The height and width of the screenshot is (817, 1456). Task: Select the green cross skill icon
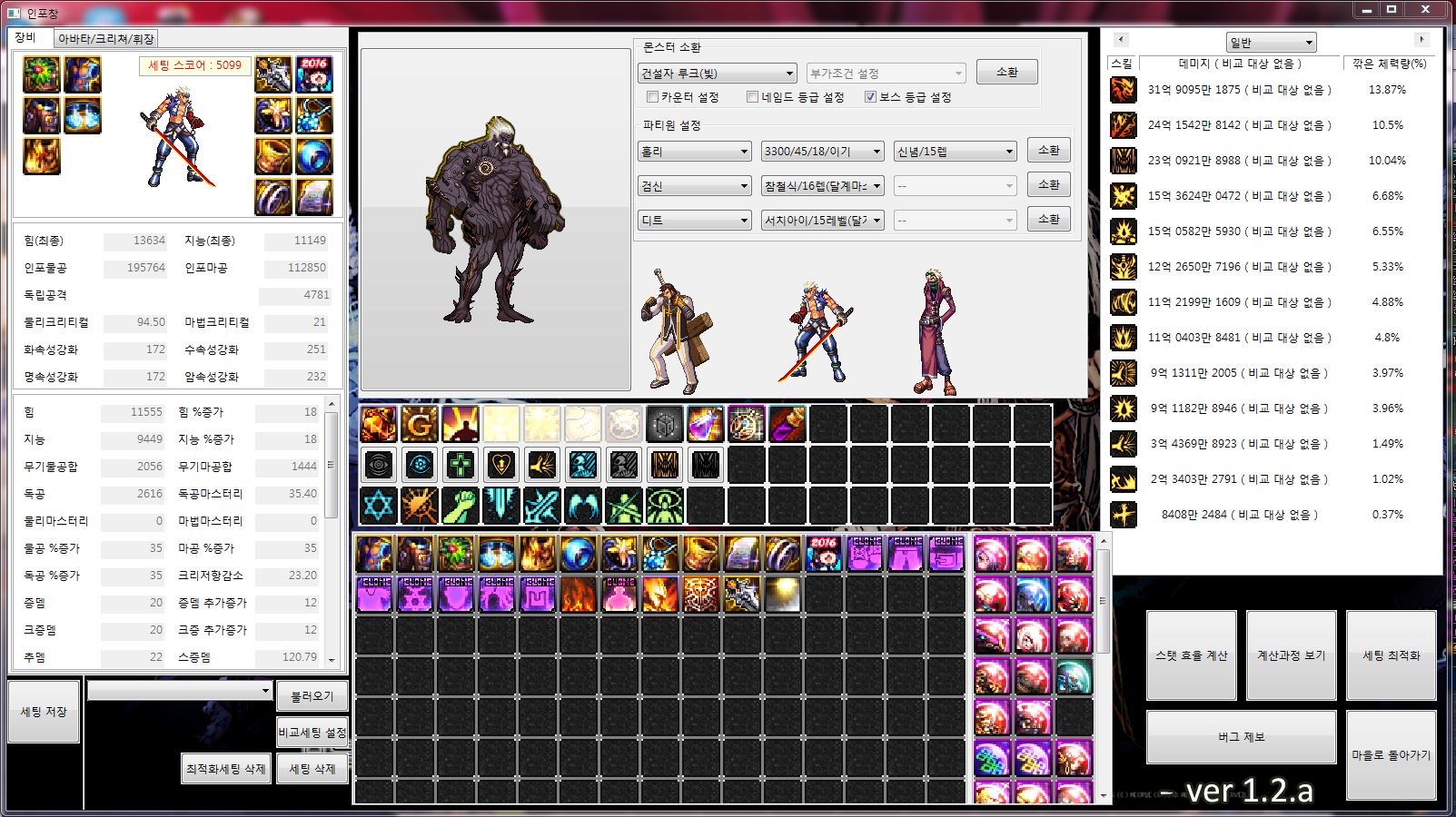(461, 466)
